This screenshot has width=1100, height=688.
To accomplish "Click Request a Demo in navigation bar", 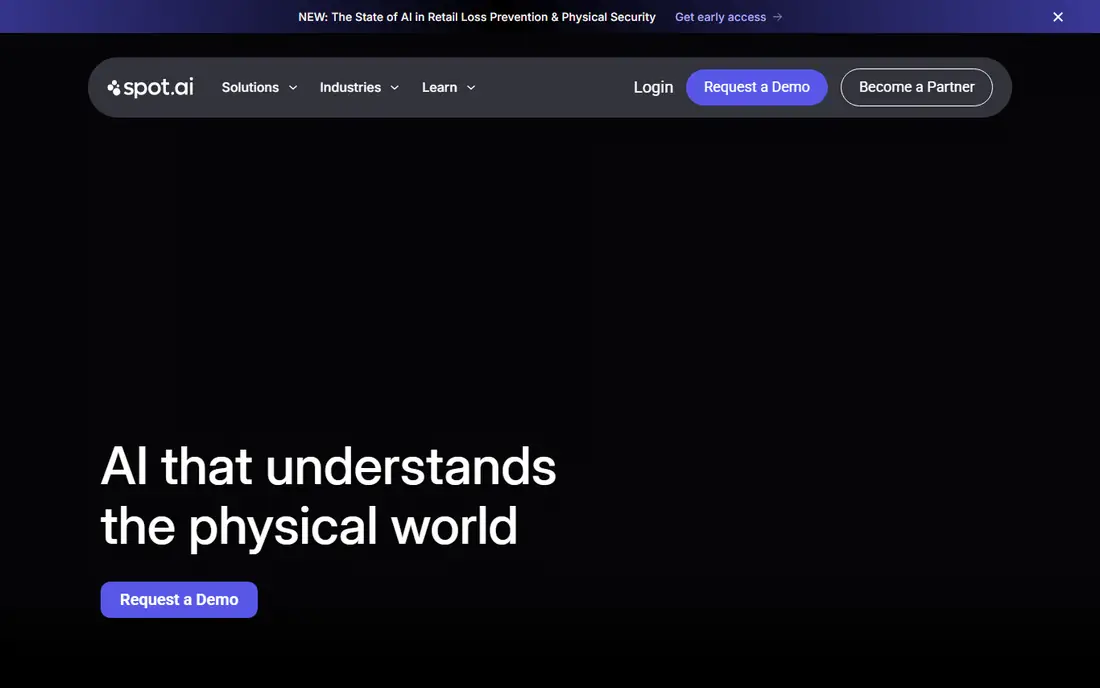I will tap(756, 87).
